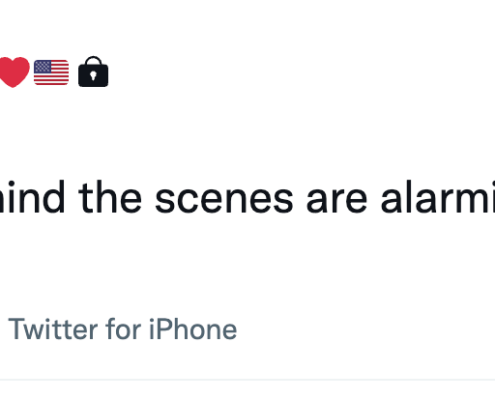
Task: Click the word "iPhone" in source label
Action: 193,329
